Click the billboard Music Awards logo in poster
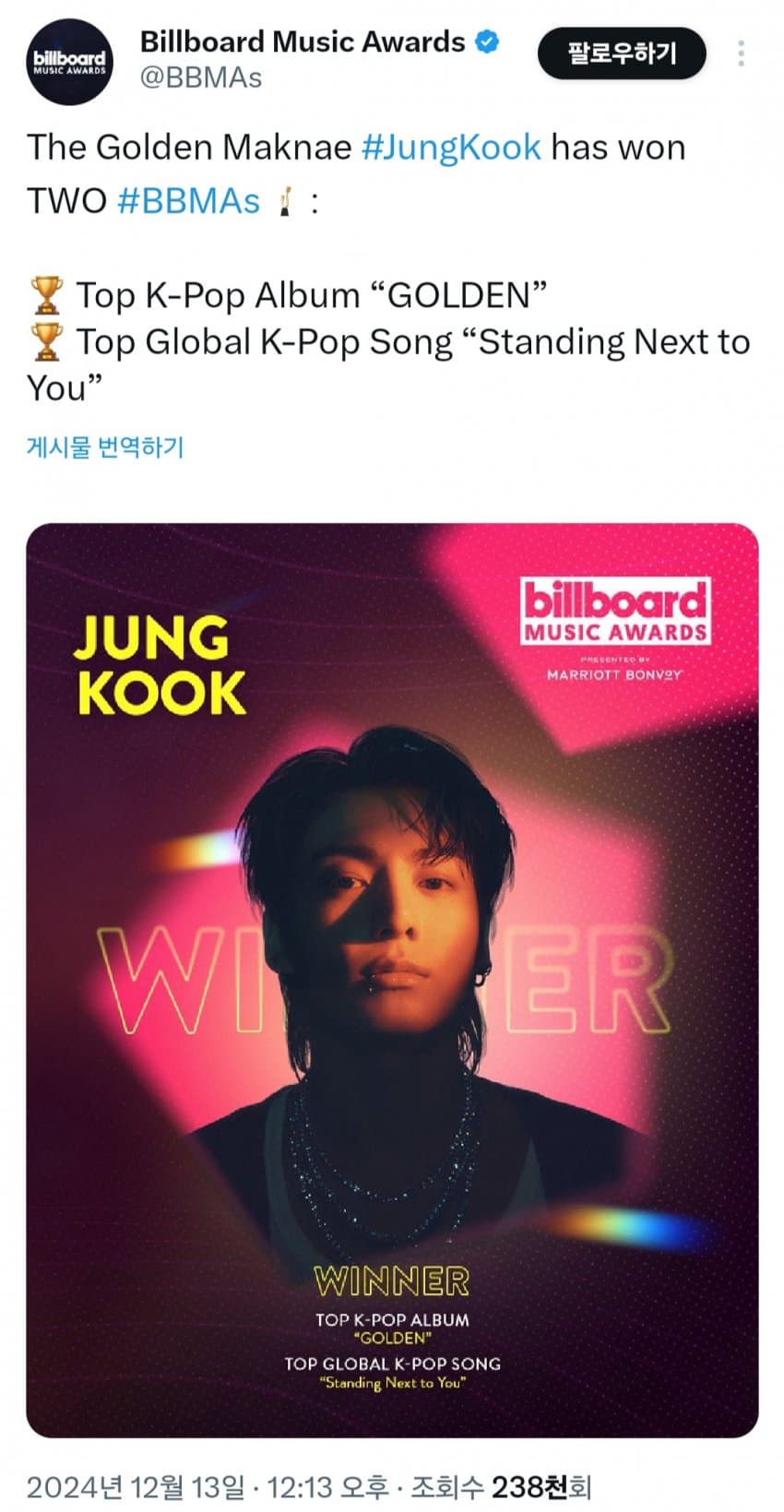This screenshot has width=784, height=1512. coord(615,610)
